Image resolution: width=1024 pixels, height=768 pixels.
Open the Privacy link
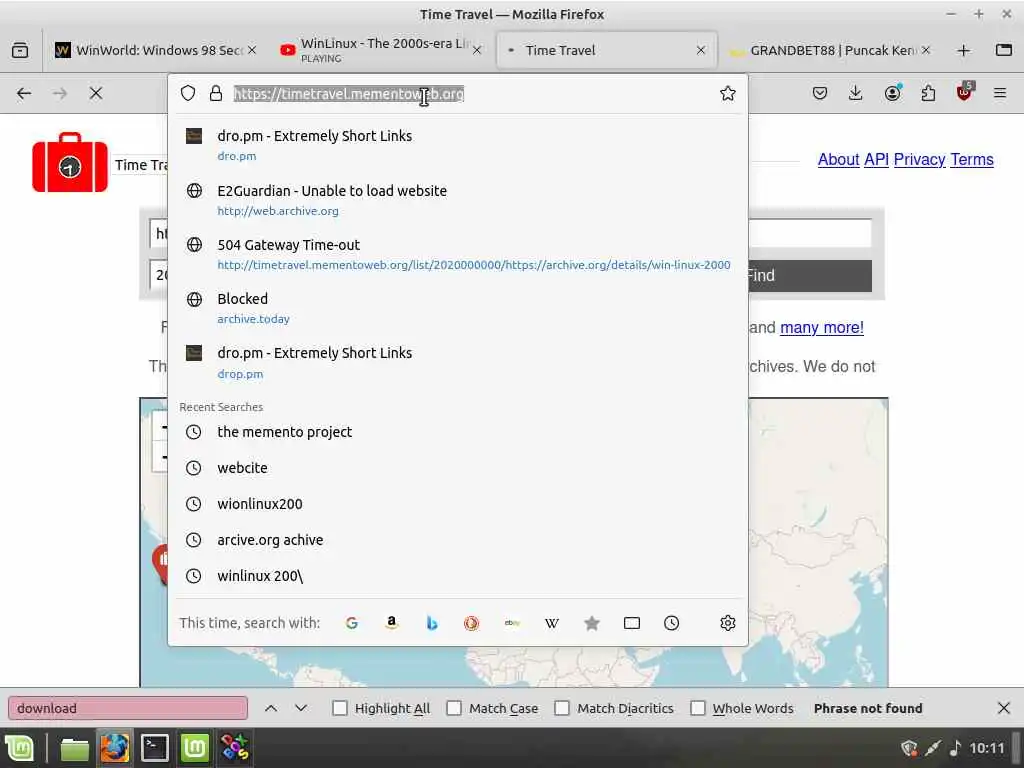(920, 159)
